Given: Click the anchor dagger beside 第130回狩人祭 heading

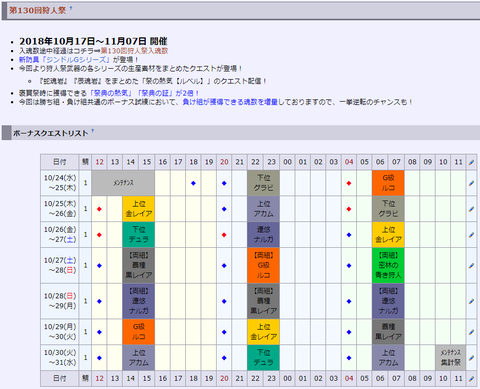Looking at the screenshot, I should pyautogui.click(x=71, y=8).
